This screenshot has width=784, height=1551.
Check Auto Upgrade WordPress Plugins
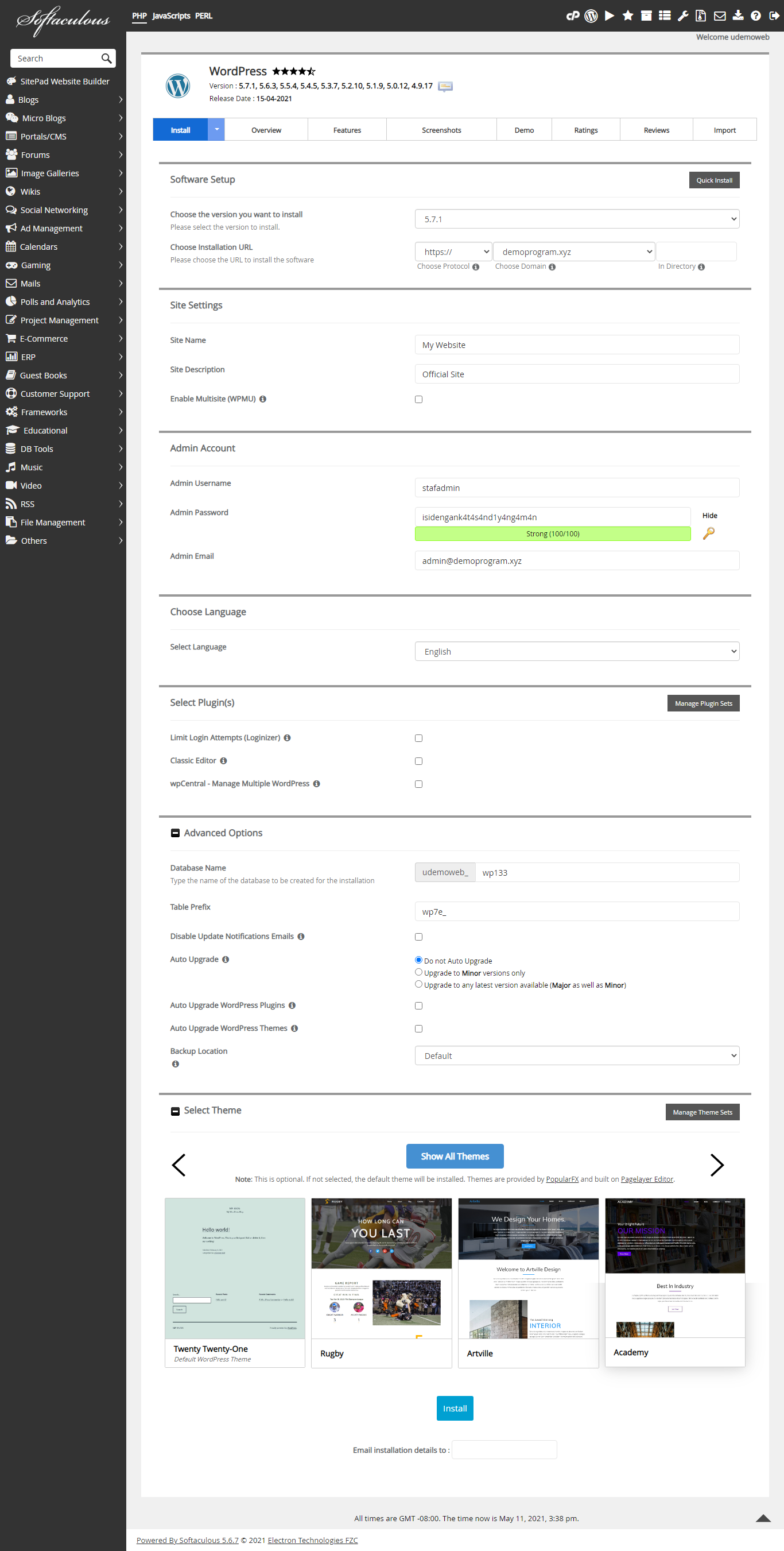419,1005
